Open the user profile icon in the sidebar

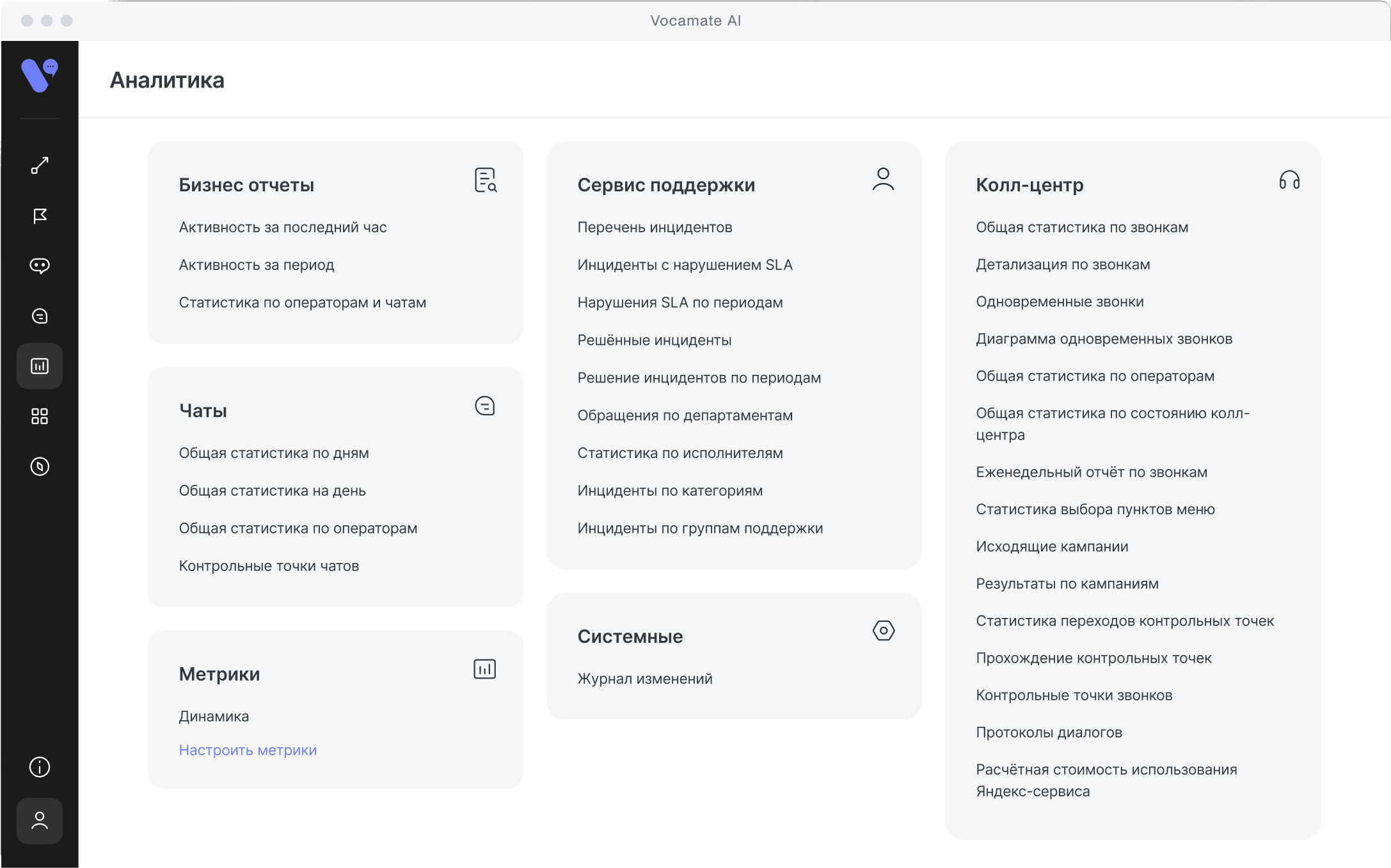point(39,821)
